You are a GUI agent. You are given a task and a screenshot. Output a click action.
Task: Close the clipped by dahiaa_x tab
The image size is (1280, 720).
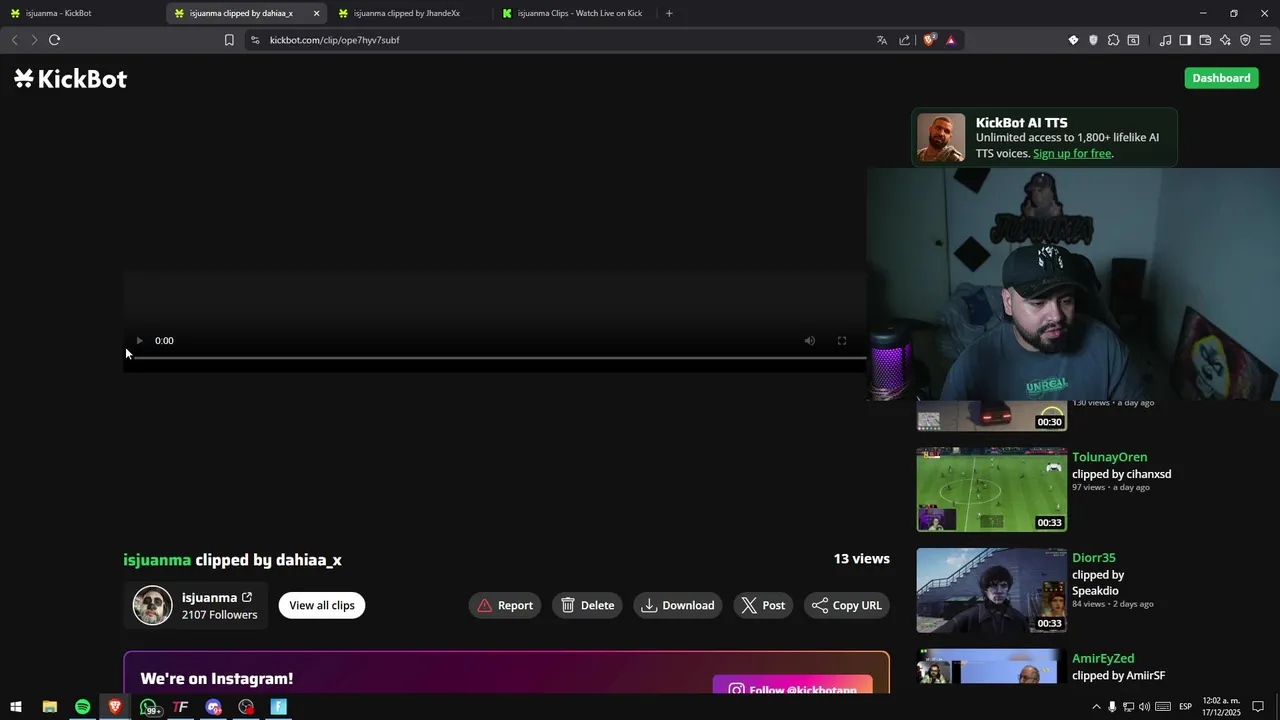(x=316, y=13)
